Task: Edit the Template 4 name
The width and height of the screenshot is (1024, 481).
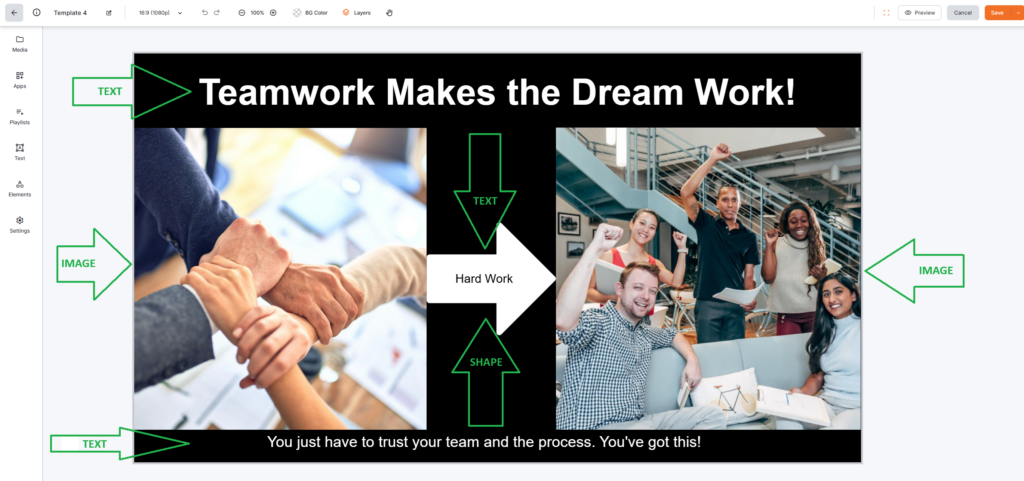Action: 109,13
